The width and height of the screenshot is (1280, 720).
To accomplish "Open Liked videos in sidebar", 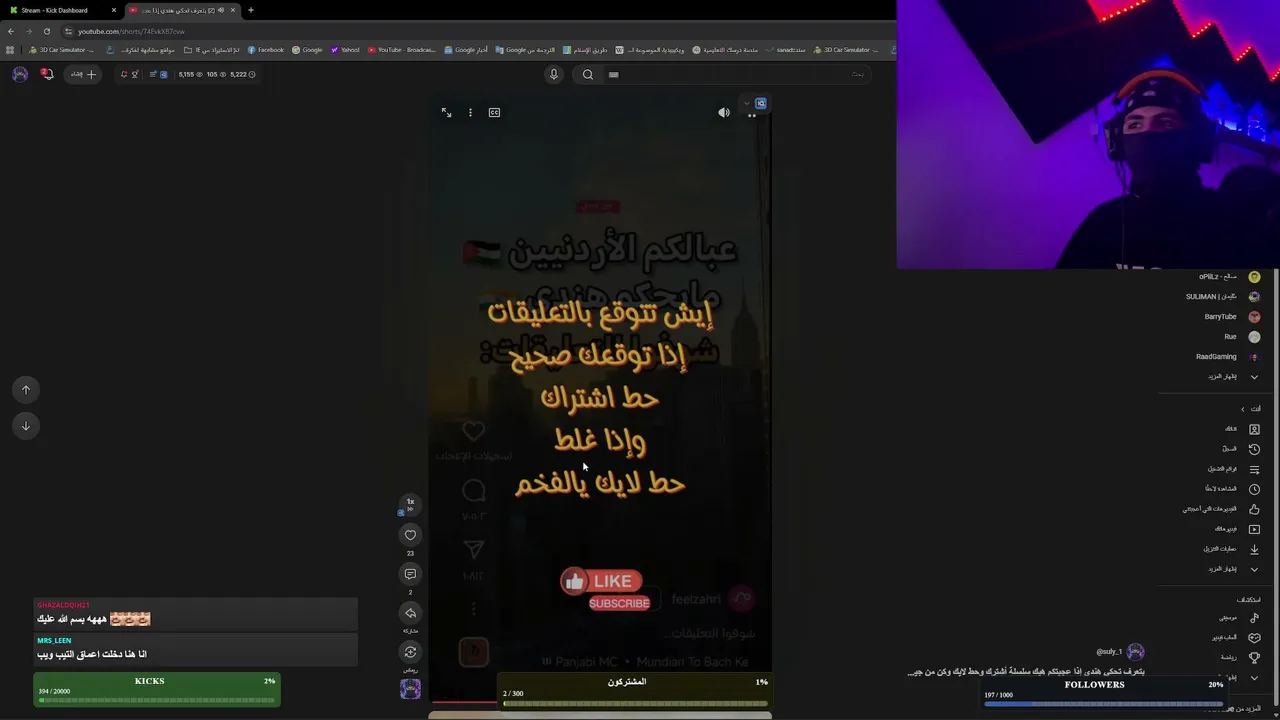I will coord(1221,509).
